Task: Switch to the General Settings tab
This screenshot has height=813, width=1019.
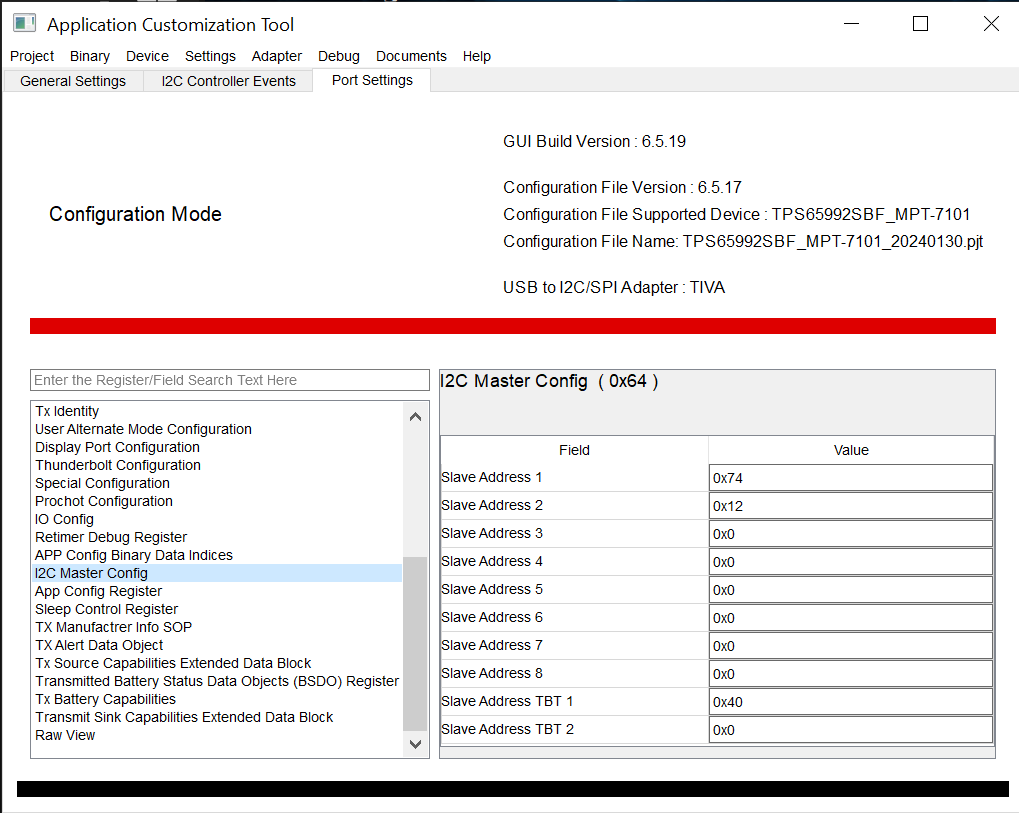Action: 72,80
